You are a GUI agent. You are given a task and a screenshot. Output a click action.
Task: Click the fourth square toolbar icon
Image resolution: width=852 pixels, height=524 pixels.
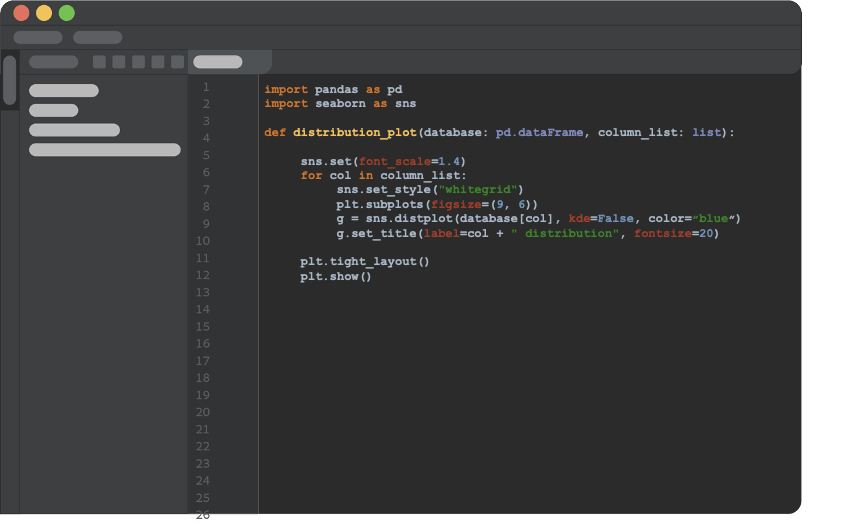coord(158,62)
